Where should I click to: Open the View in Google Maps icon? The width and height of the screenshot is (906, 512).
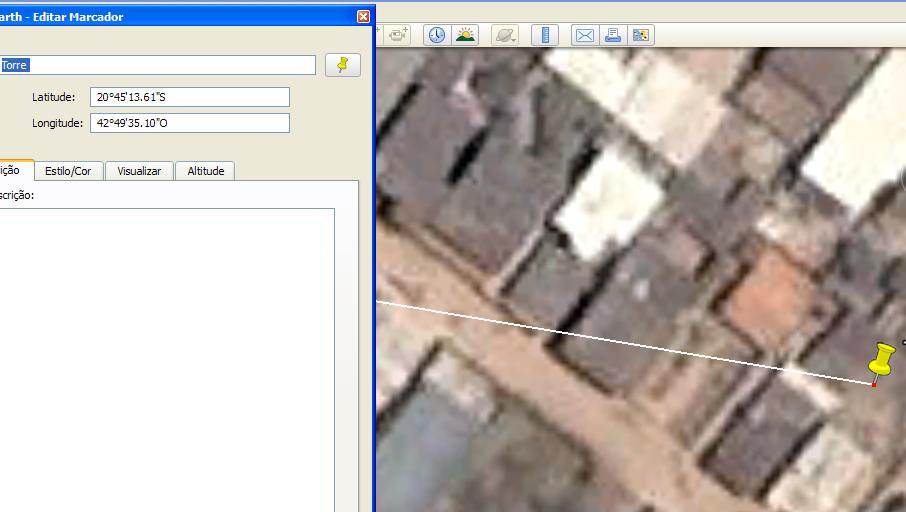tap(641, 35)
